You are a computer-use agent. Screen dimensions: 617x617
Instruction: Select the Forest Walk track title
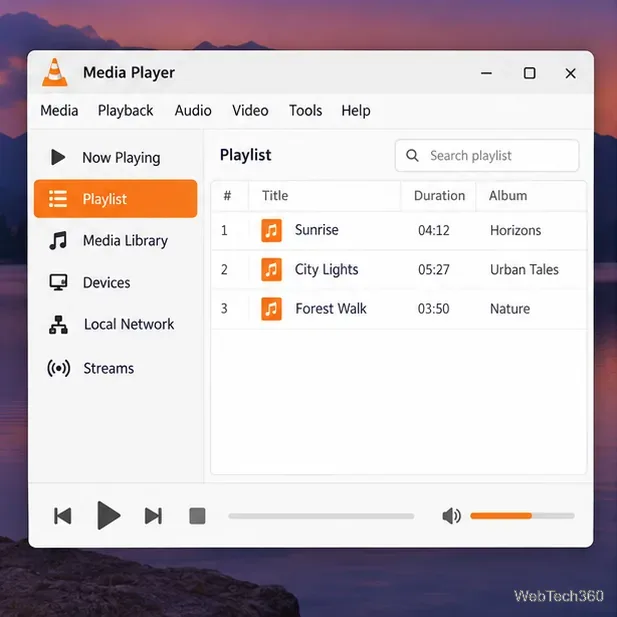(x=331, y=308)
